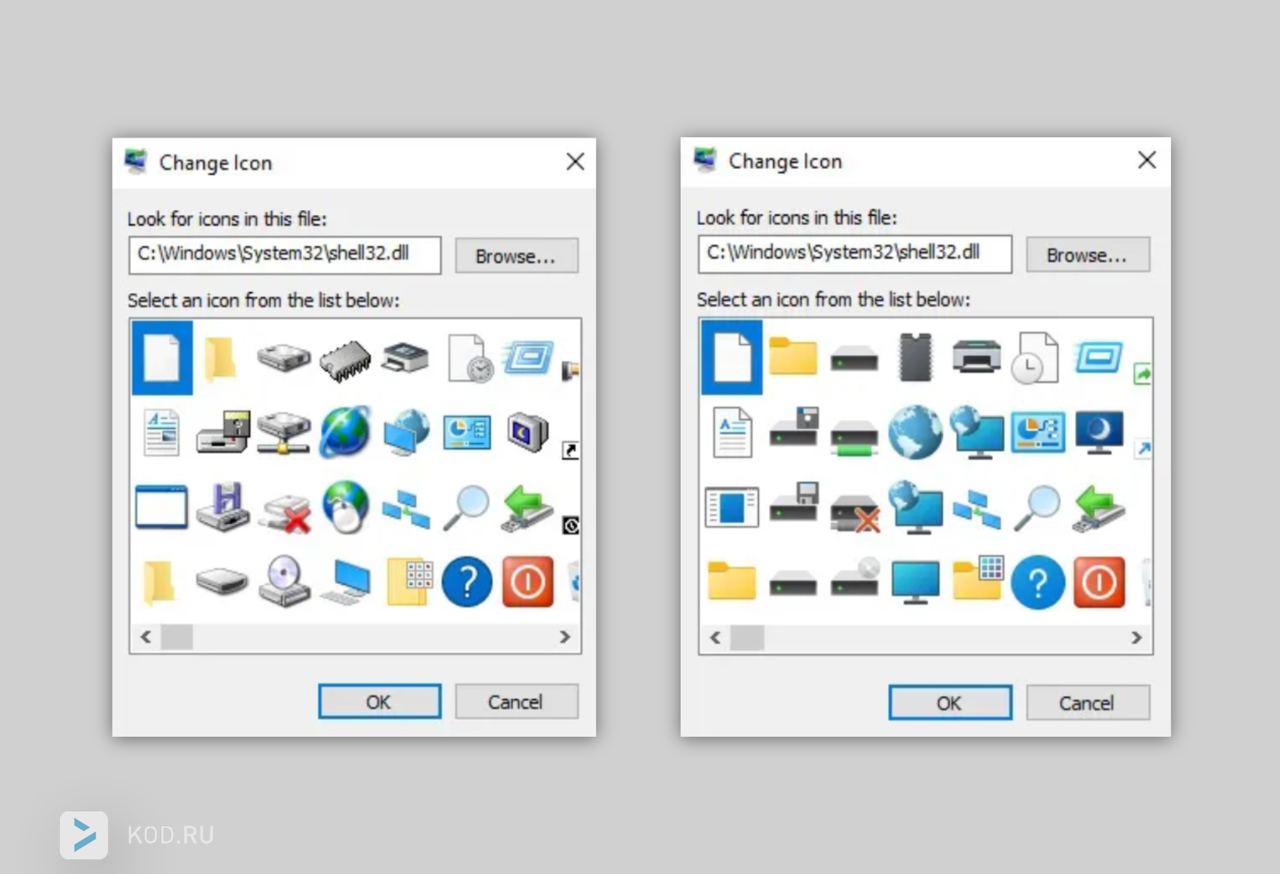Select document-with-clock icon in left dialog
Screen dimensions: 1280x874
click(470, 358)
